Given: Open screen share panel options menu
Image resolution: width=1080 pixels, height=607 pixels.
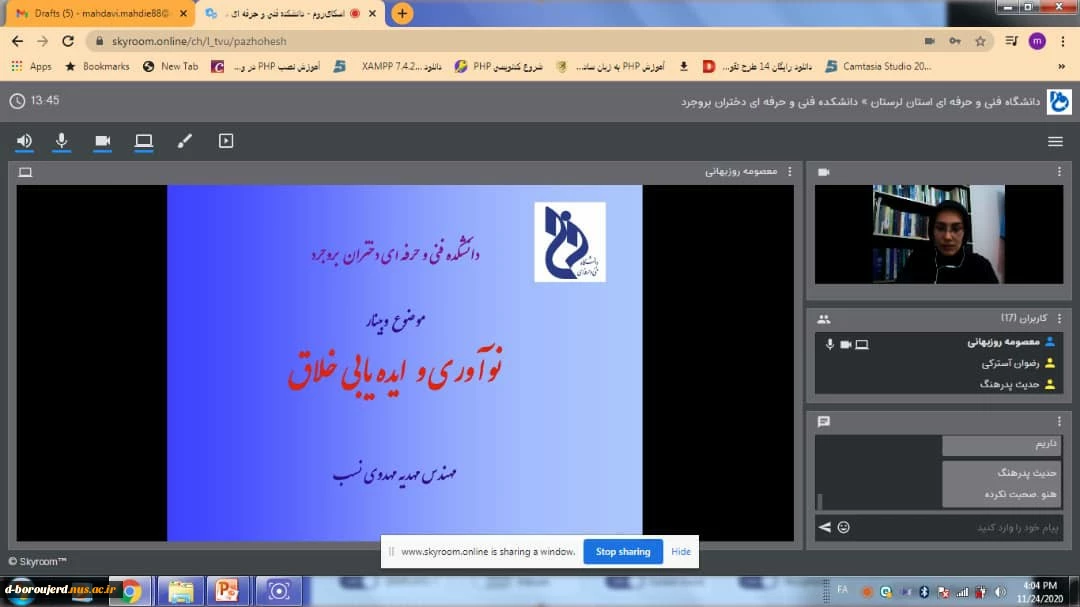Looking at the screenshot, I should click(790, 172).
